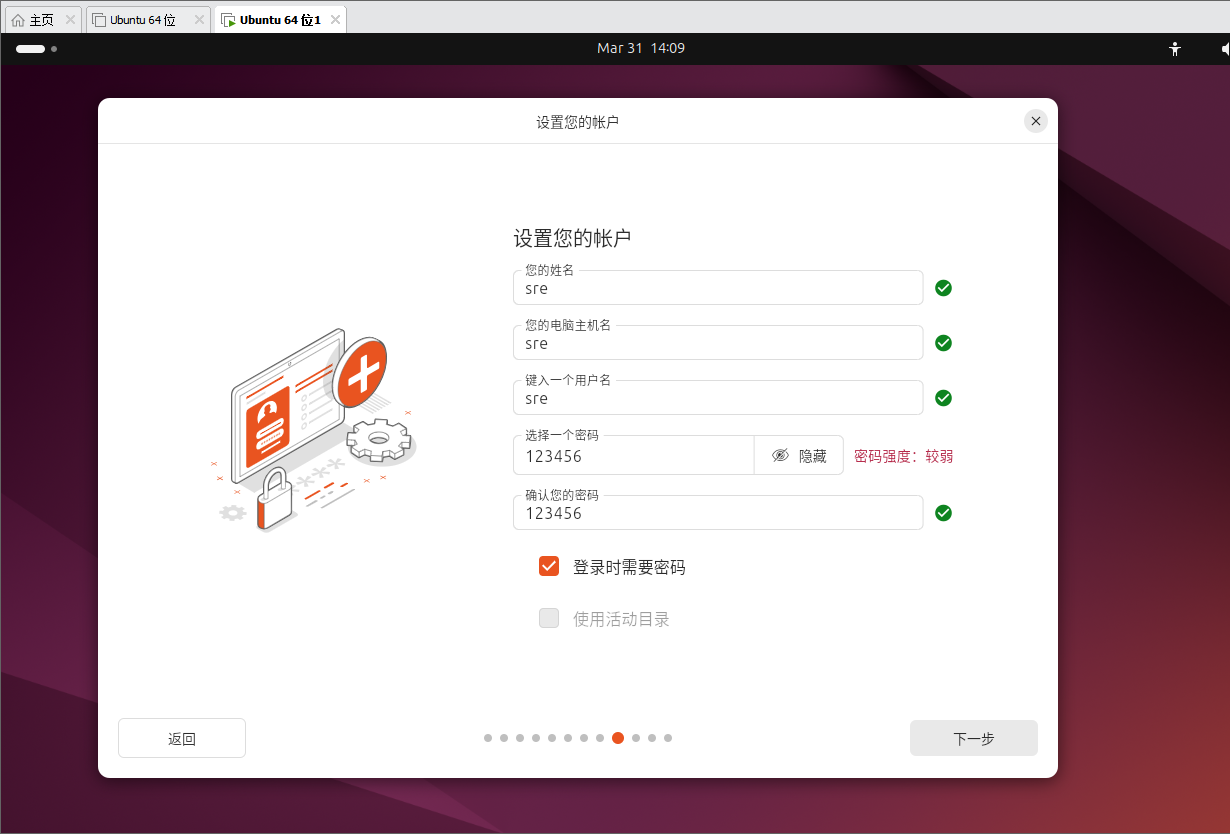Open the volume icon in top bar
The height and width of the screenshot is (834, 1230).
pyautogui.click(x=1224, y=48)
